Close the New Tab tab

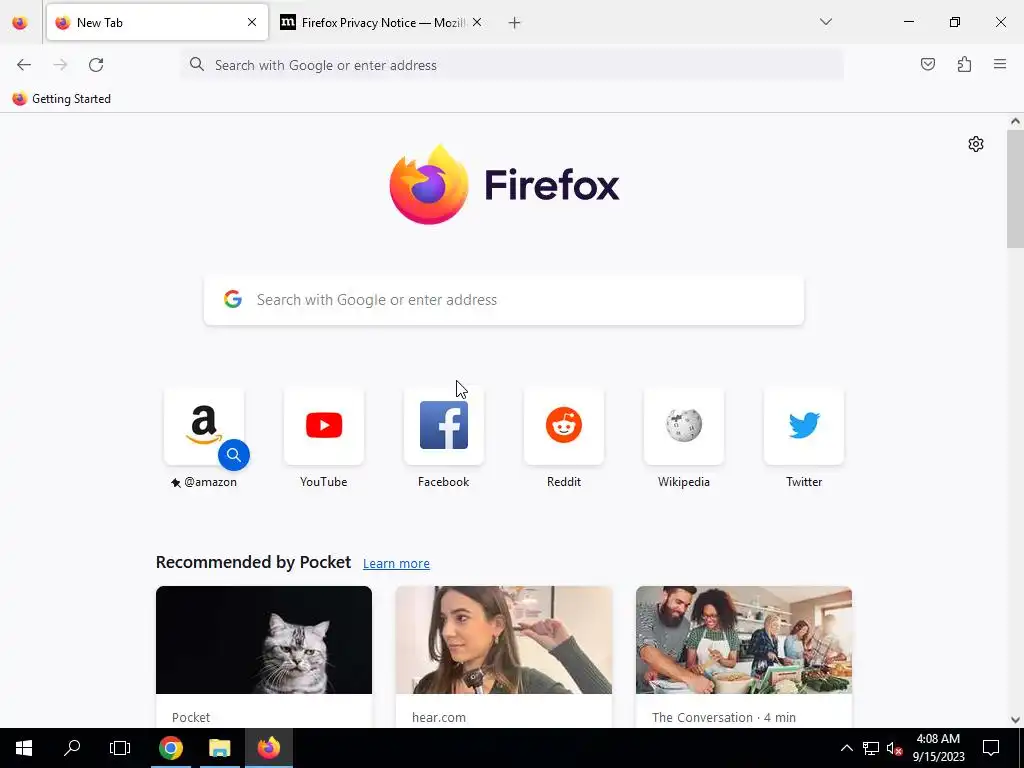[x=252, y=22]
